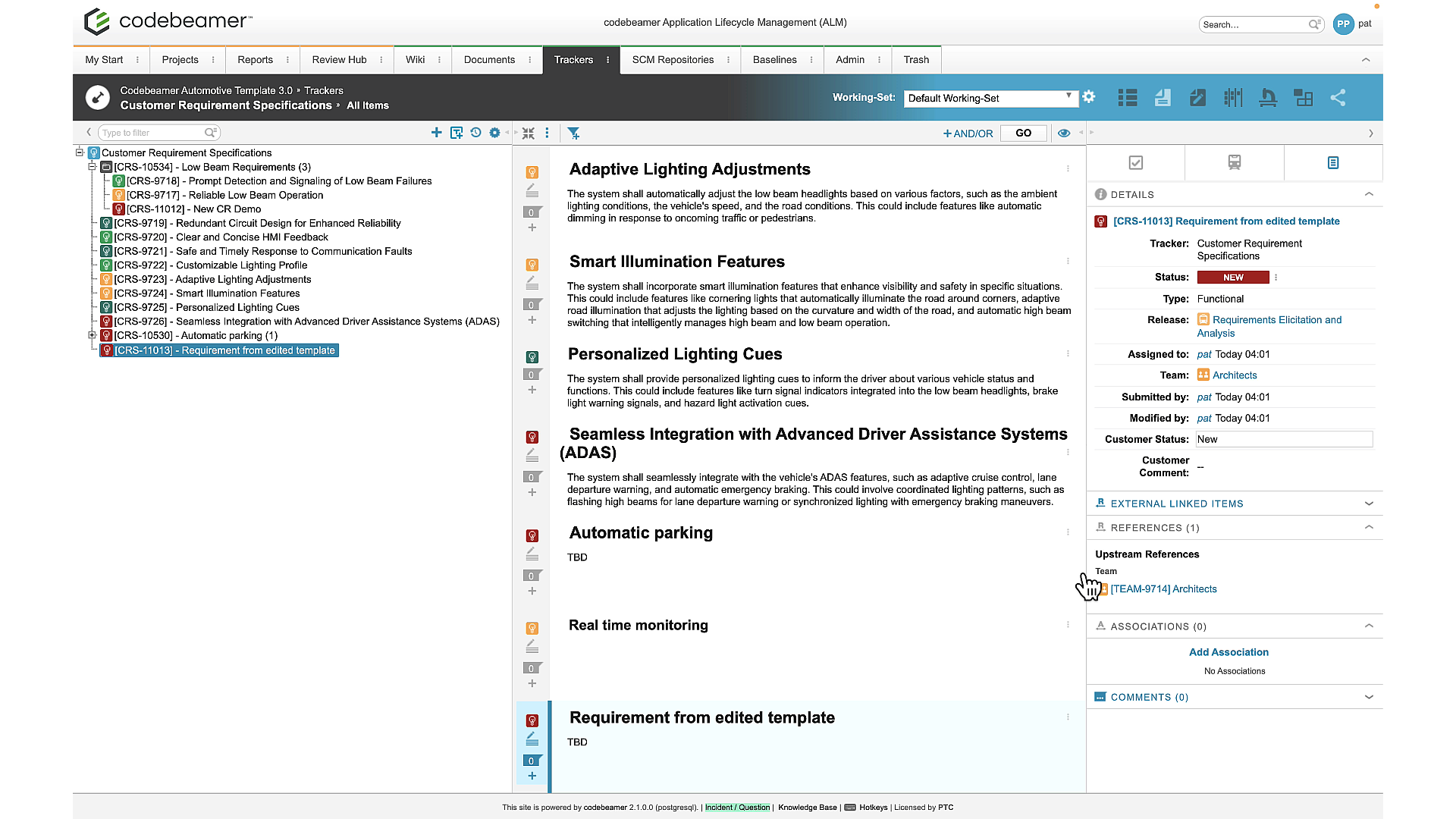
Task: Click the GO button
Action: pyautogui.click(x=1024, y=133)
